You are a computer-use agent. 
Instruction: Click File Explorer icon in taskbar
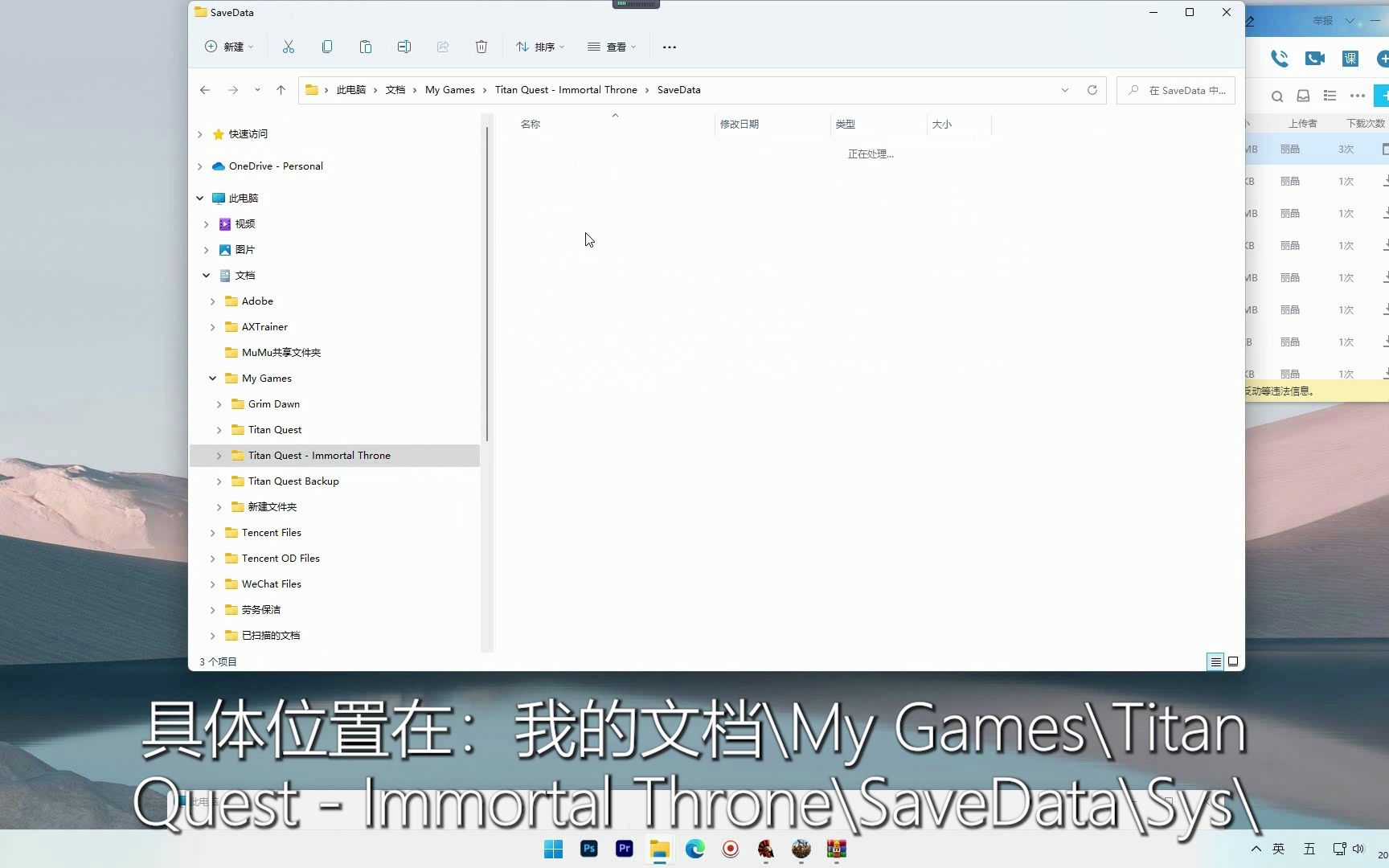tap(660, 849)
